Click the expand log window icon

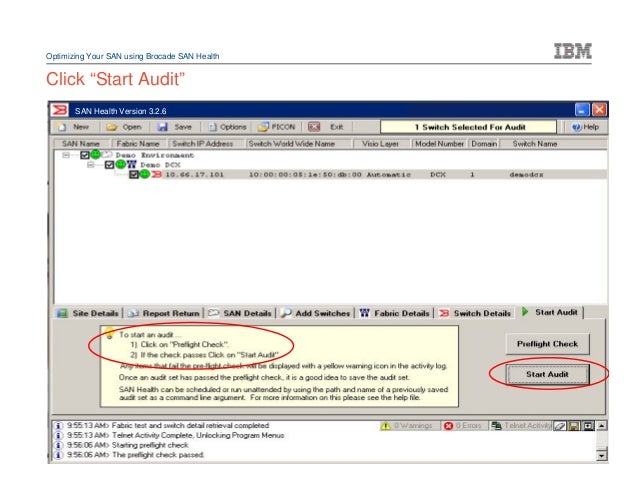(588, 426)
